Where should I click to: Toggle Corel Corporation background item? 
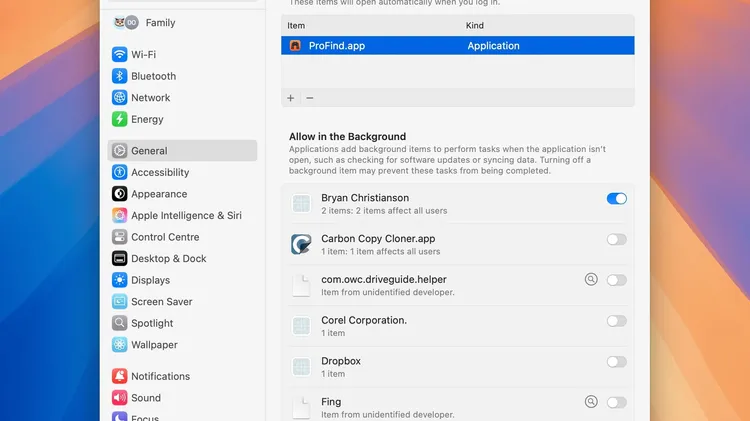[616, 321]
